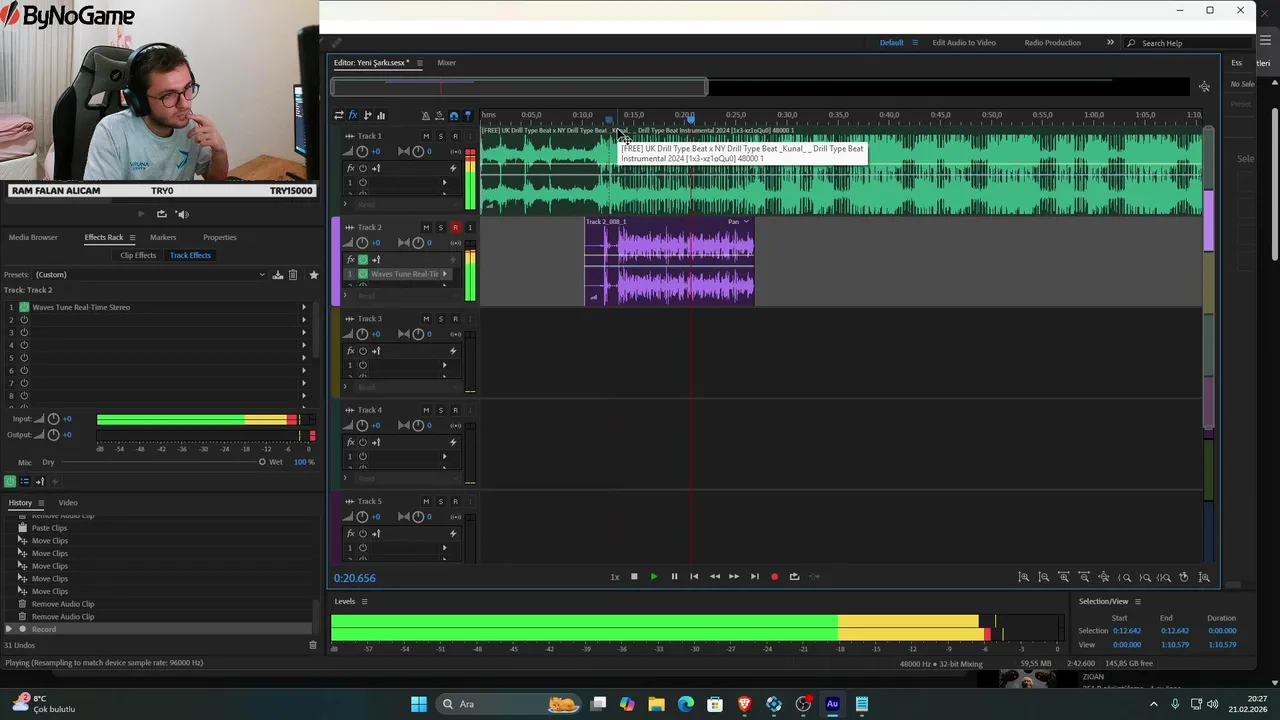Toggle main rack power at Effects Rack bottom

10,481
